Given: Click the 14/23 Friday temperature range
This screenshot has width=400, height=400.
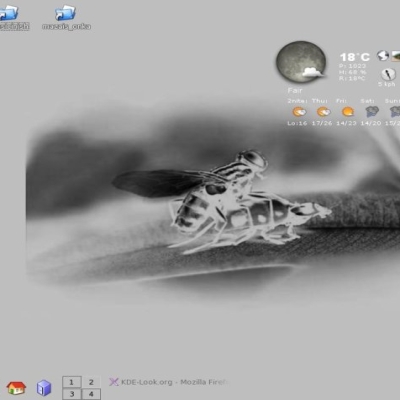Looking at the screenshot, I should 346,123.
